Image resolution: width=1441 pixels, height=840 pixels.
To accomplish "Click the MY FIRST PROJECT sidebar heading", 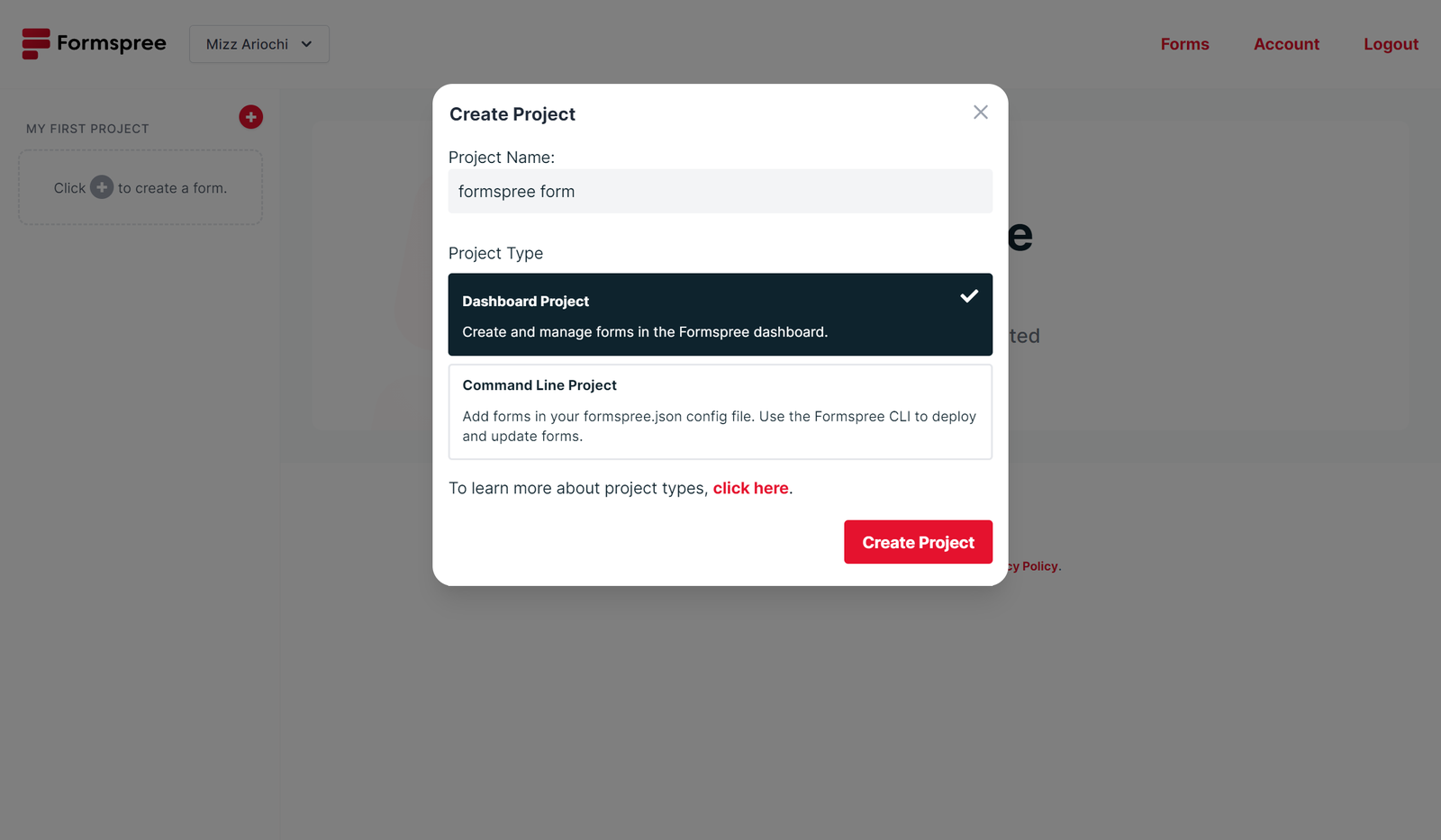I will (x=87, y=129).
